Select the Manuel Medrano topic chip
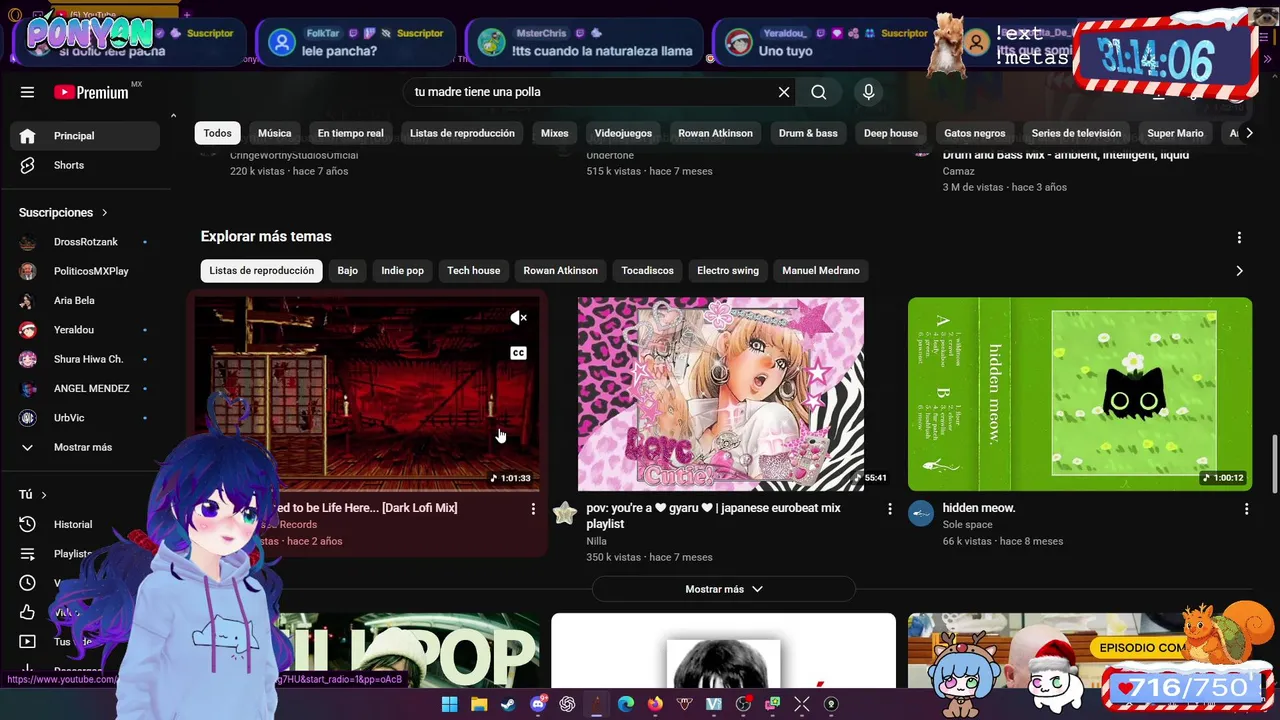 820,270
